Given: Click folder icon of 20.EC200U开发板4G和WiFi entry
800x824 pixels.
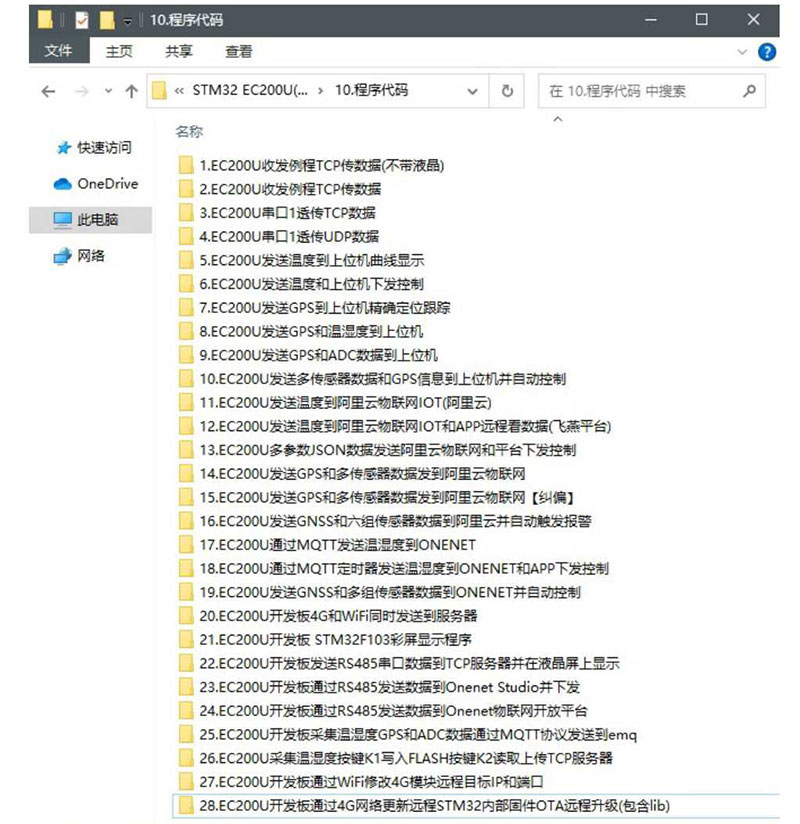Looking at the screenshot, I should [186, 616].
